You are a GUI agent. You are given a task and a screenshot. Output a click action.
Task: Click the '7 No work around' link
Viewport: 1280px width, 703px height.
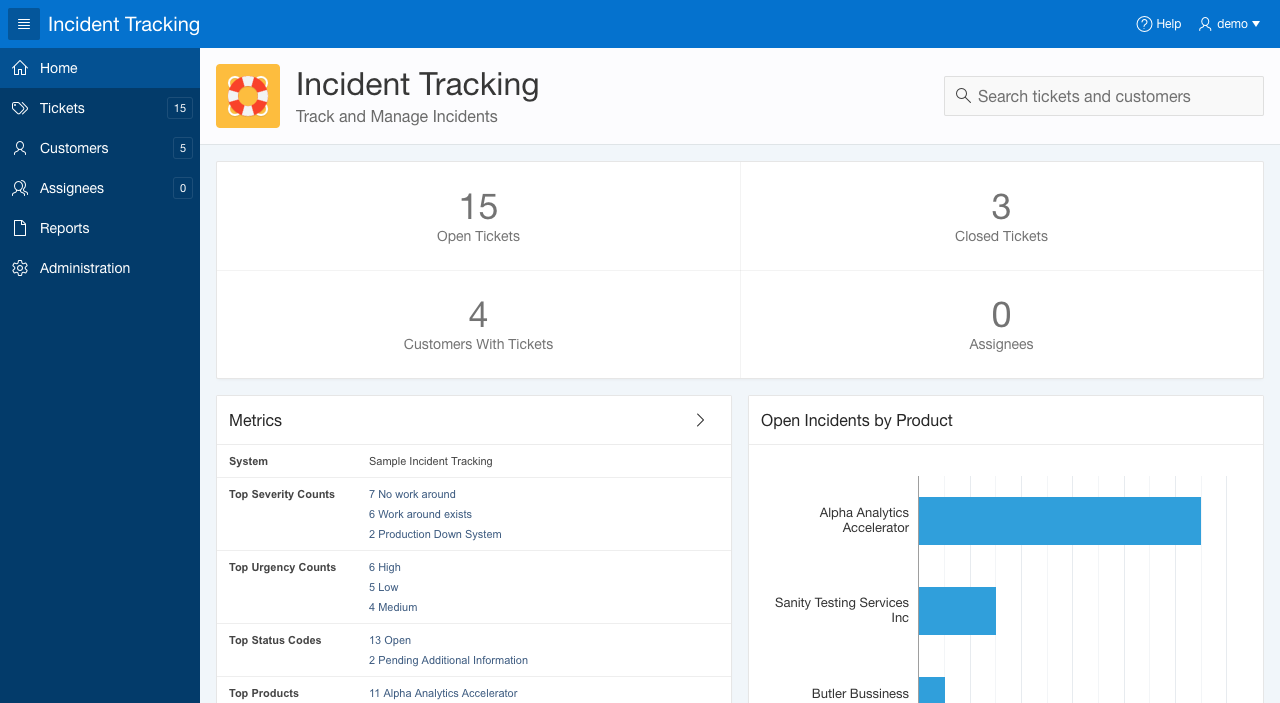[x=412, y=494]
